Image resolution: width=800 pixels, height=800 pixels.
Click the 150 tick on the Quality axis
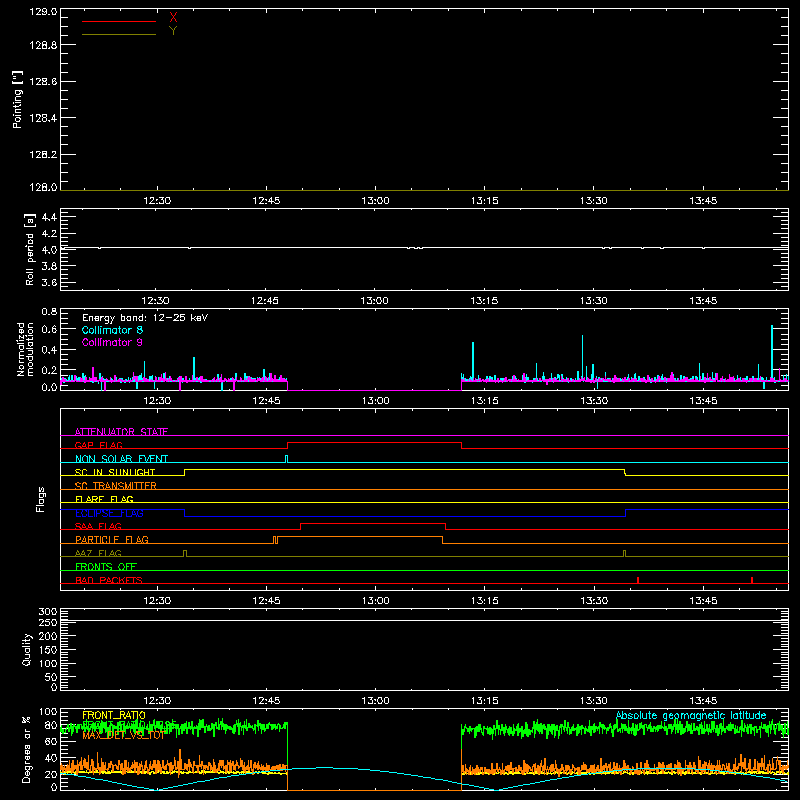48,650
